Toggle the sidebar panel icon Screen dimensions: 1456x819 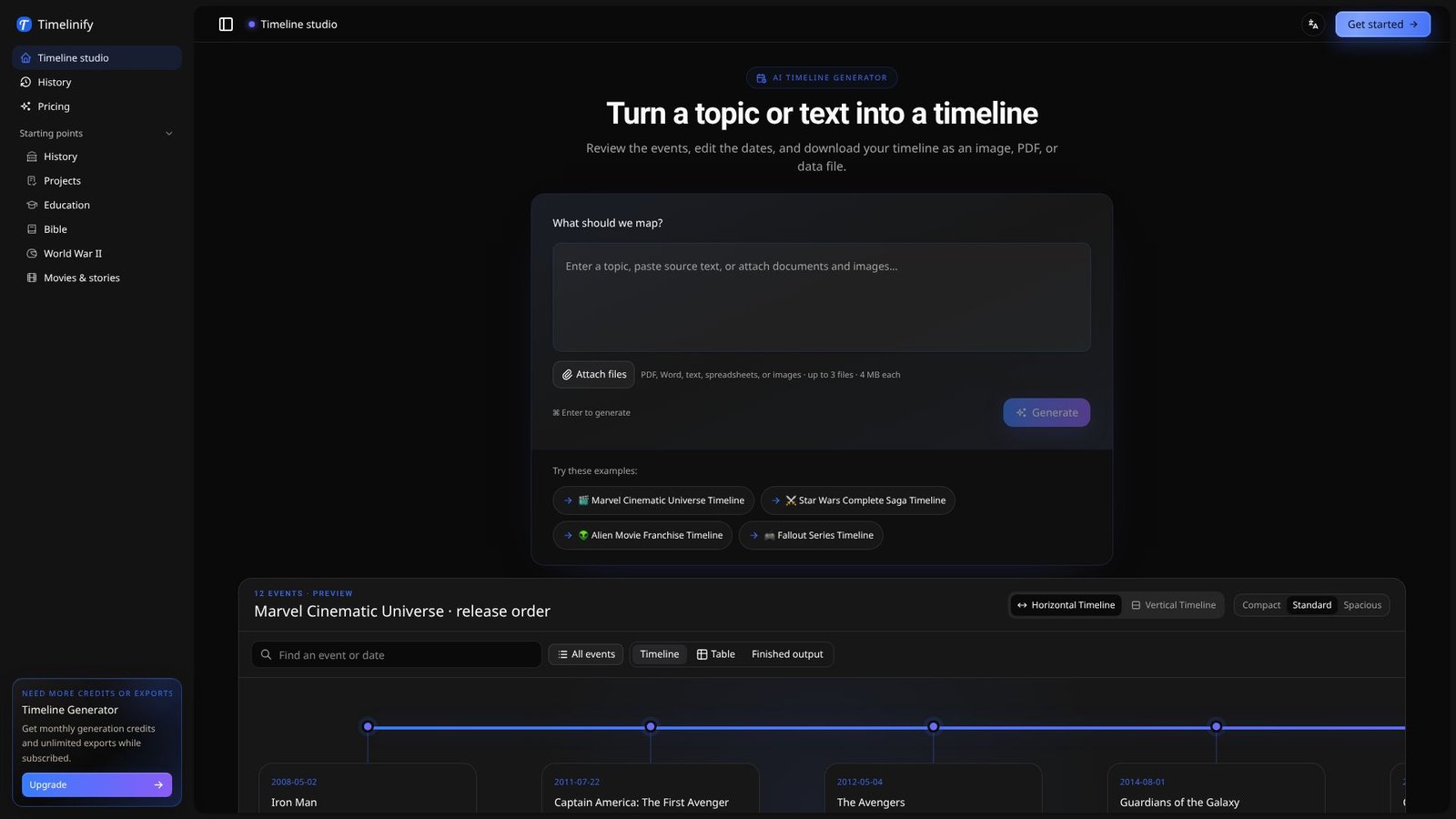226,25
